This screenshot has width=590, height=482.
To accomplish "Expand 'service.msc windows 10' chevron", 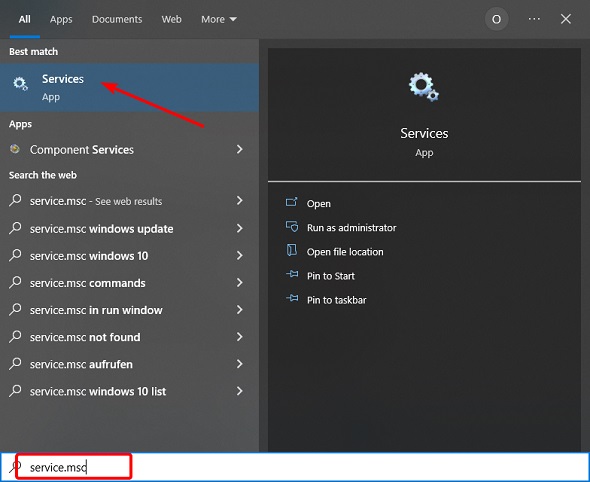I will (240, 255).
